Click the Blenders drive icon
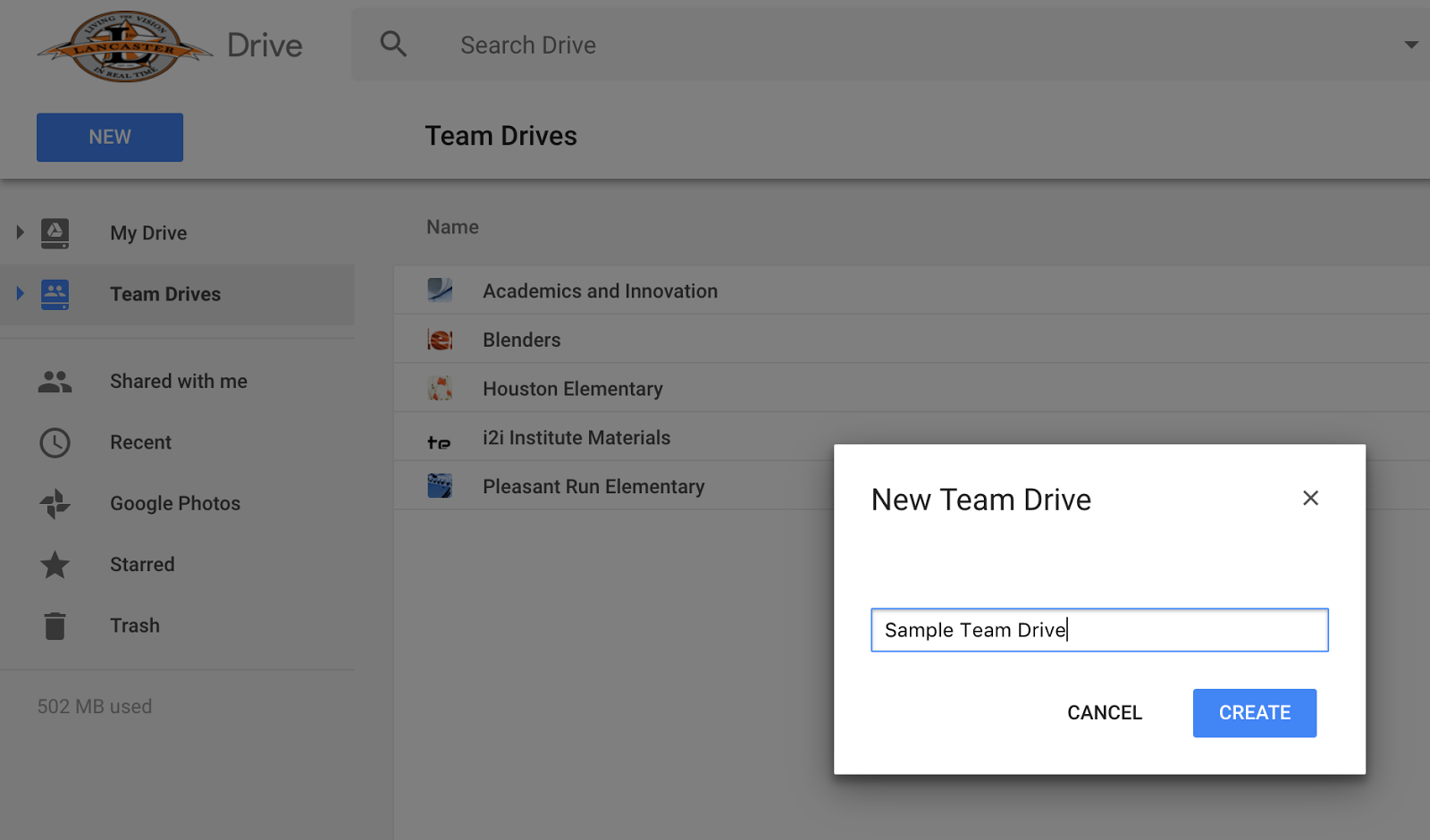The height and width of the screenshot is (840, 1430). tap(440, 340)
